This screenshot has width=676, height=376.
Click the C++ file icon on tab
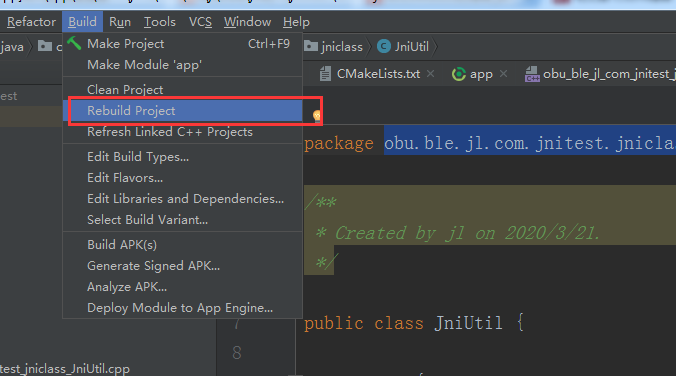532,74
